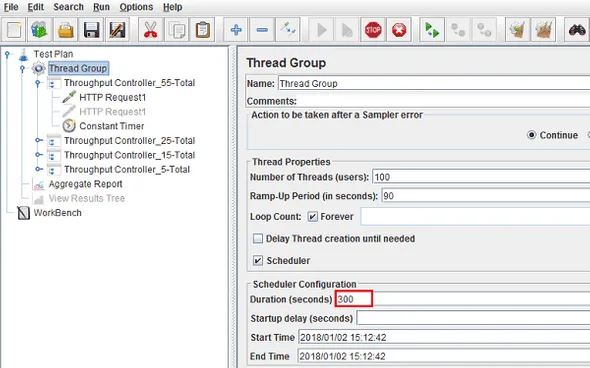Screen dimensions: 590x368
Task: Click the Test Plan flask icon
Action: 23,55
